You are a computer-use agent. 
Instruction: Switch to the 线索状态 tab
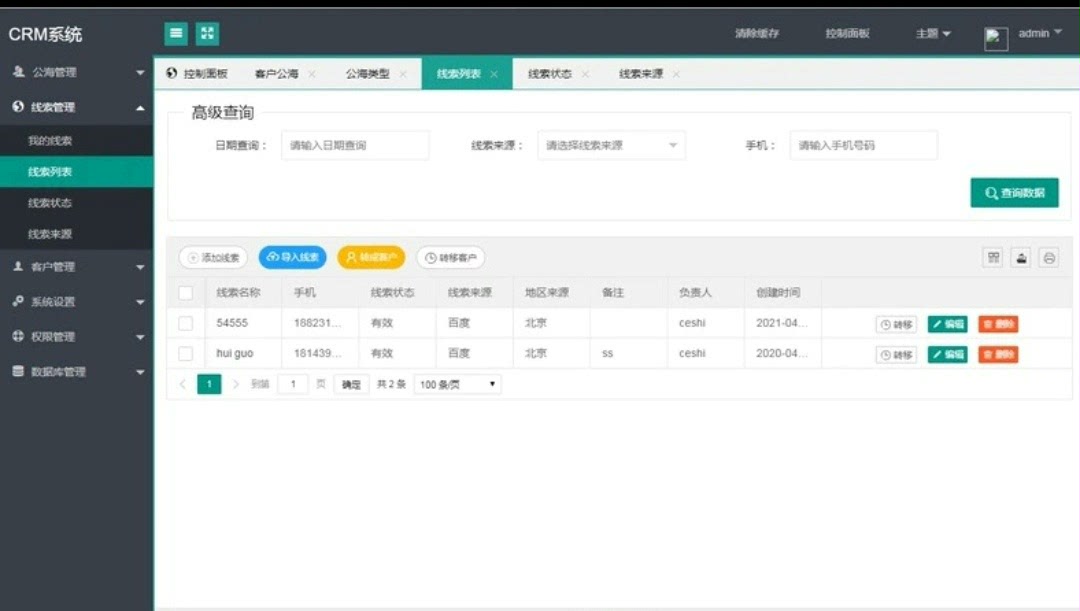(549, 74)
